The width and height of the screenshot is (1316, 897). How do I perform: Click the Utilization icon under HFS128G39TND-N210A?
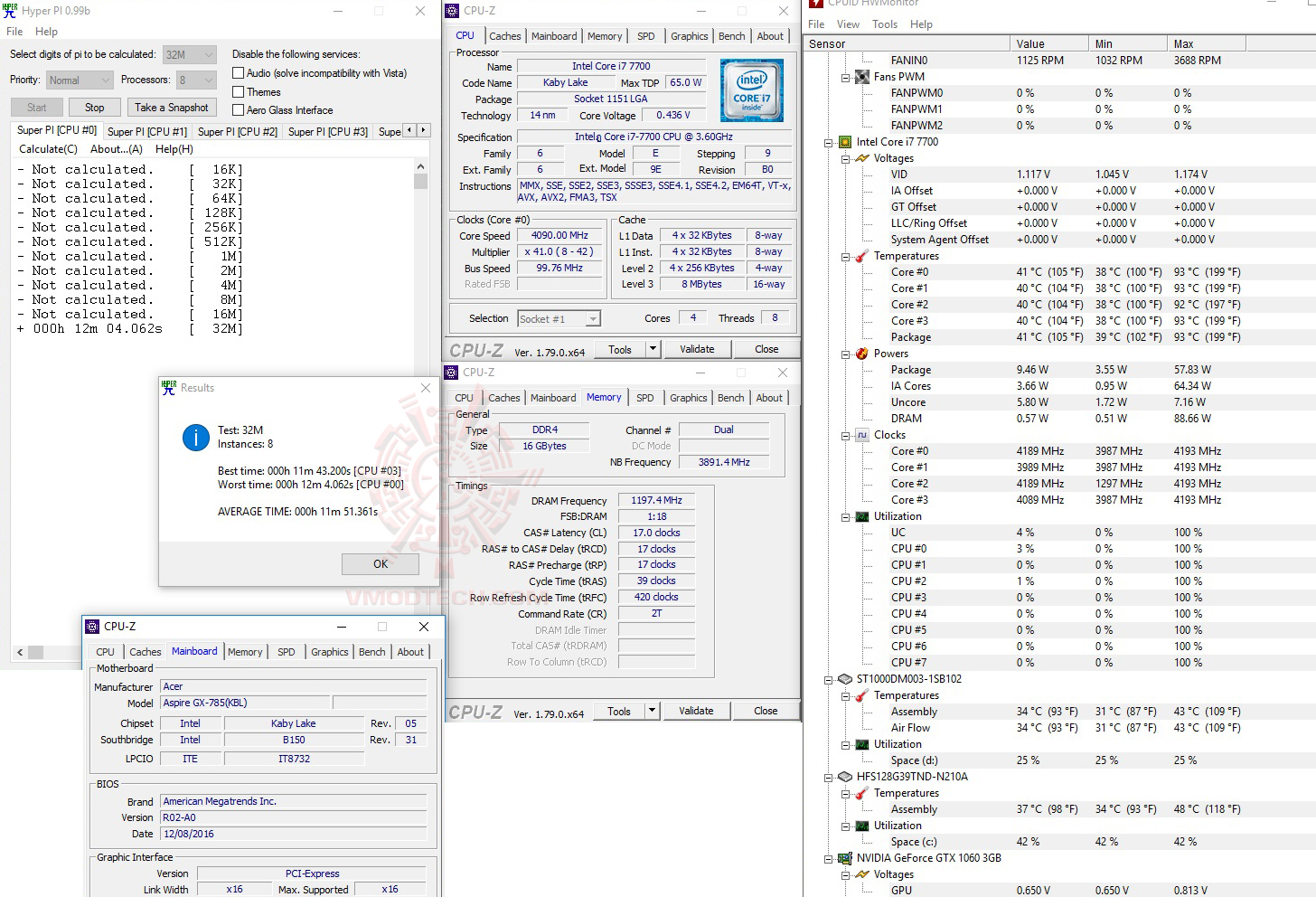861,826
